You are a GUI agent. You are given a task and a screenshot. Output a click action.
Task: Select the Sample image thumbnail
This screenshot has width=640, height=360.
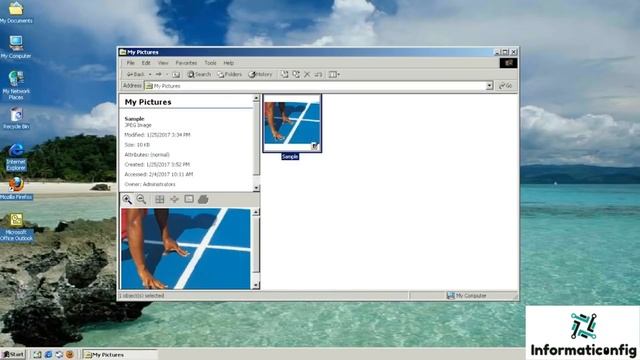click(x=292, y=123)
